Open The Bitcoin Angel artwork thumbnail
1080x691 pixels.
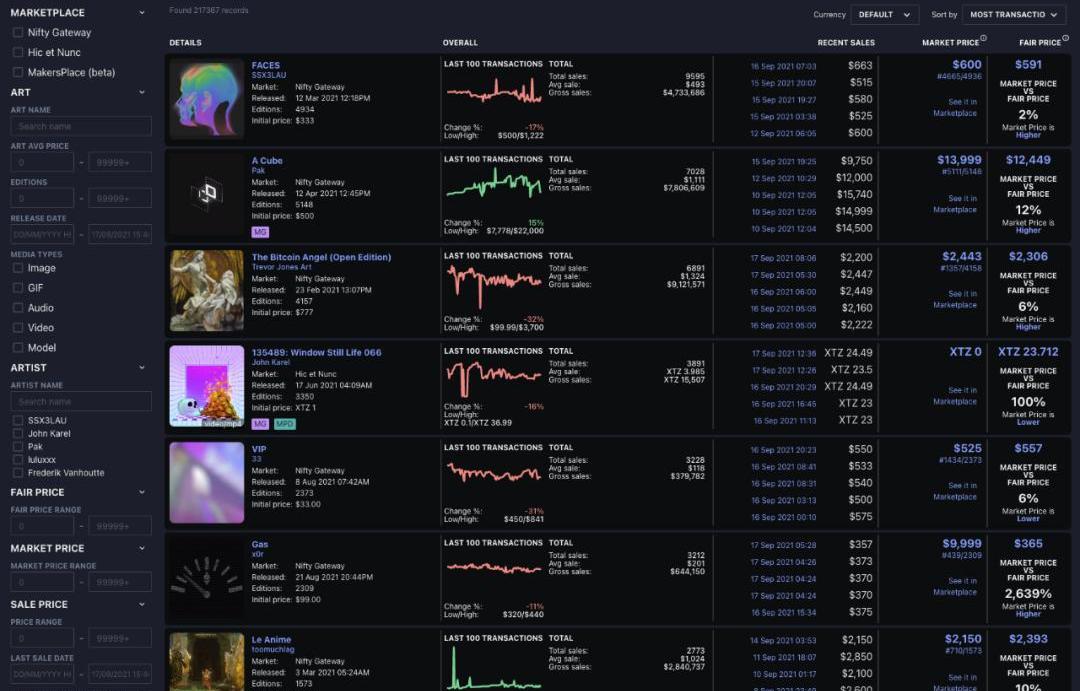(207, 290)
